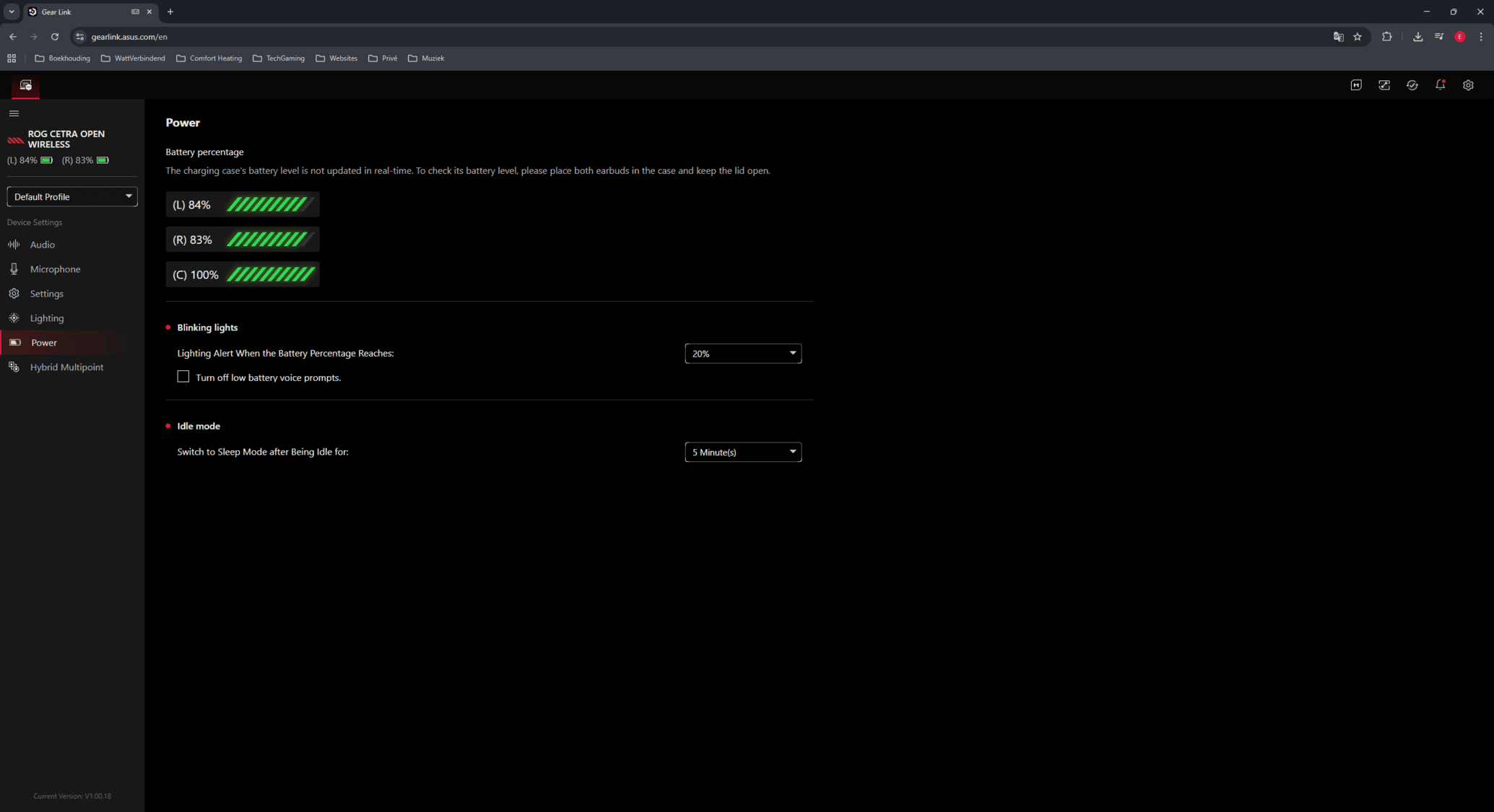Collapse the sidebar with the hamburger icon

pyautogui.click(x=14, y=113)
